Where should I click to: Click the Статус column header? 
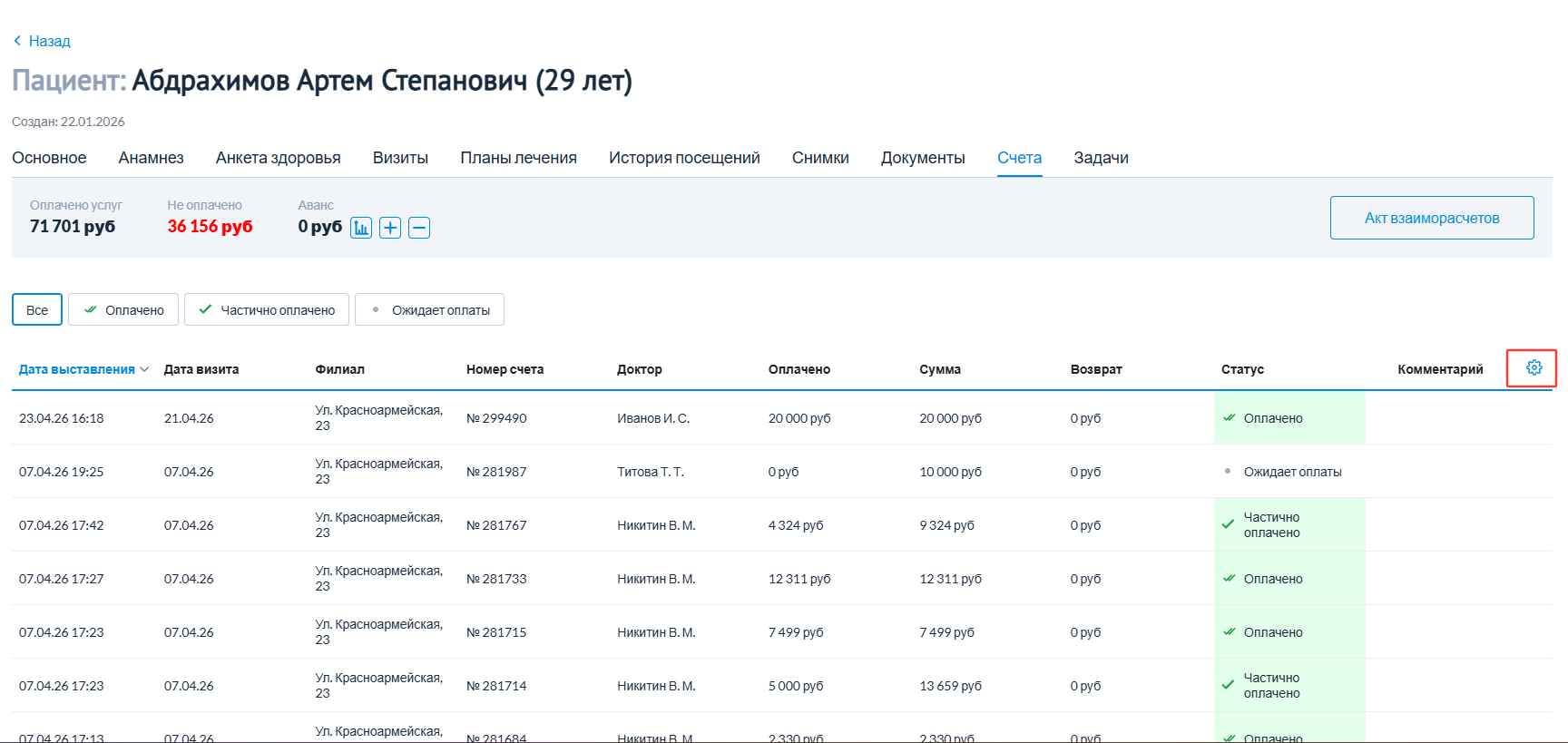[x=1242, y=369]
